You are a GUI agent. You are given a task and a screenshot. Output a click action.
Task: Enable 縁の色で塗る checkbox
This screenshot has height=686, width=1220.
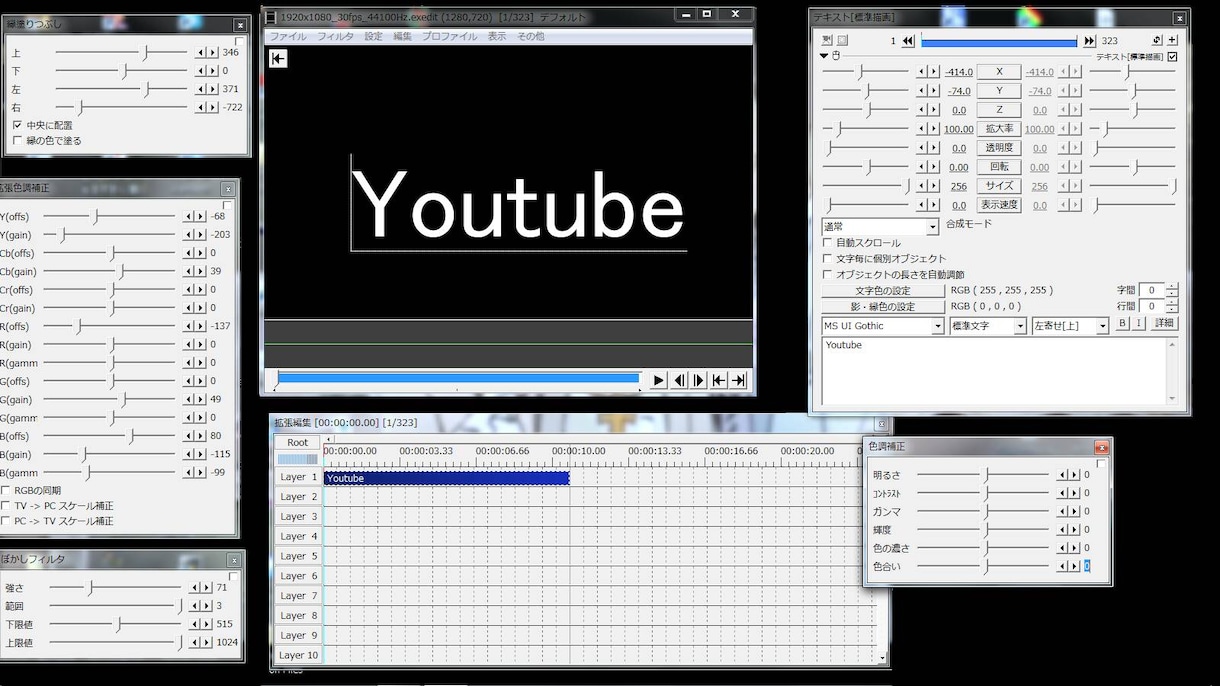(17, 141)
